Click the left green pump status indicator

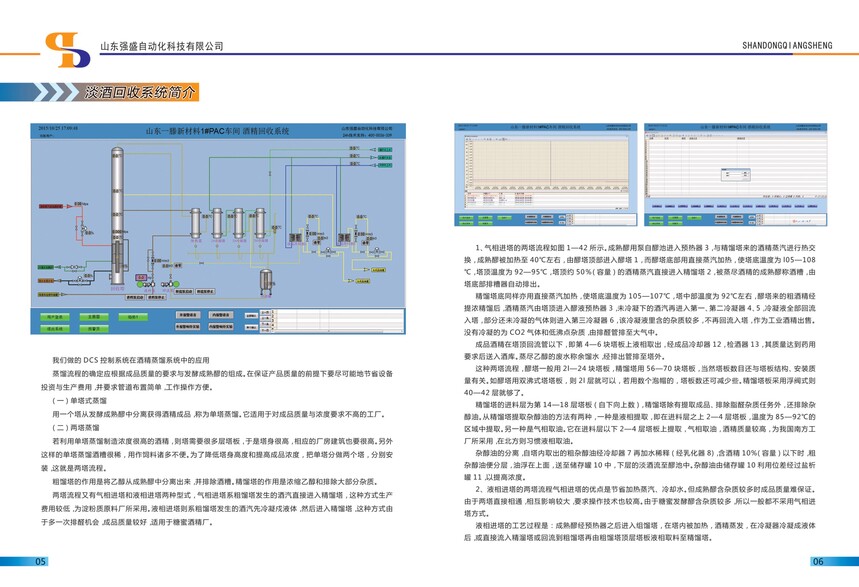click(140, 284)
